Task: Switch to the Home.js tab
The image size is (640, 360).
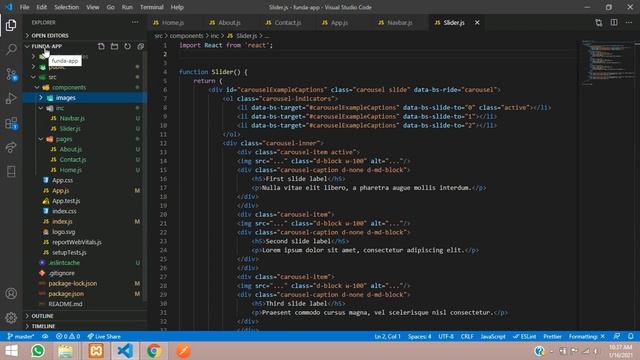Action: [x=172, y=22]
